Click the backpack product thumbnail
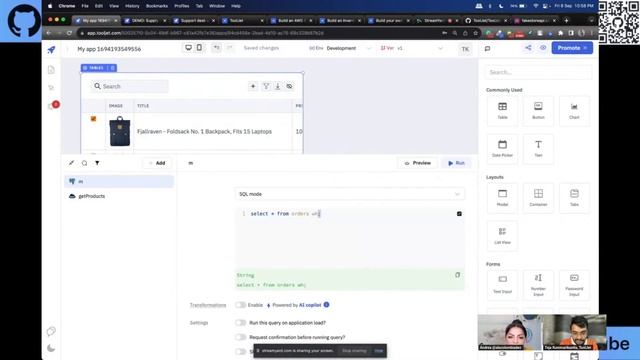Screen dimensions: 640x360 [x=120, y=131]
